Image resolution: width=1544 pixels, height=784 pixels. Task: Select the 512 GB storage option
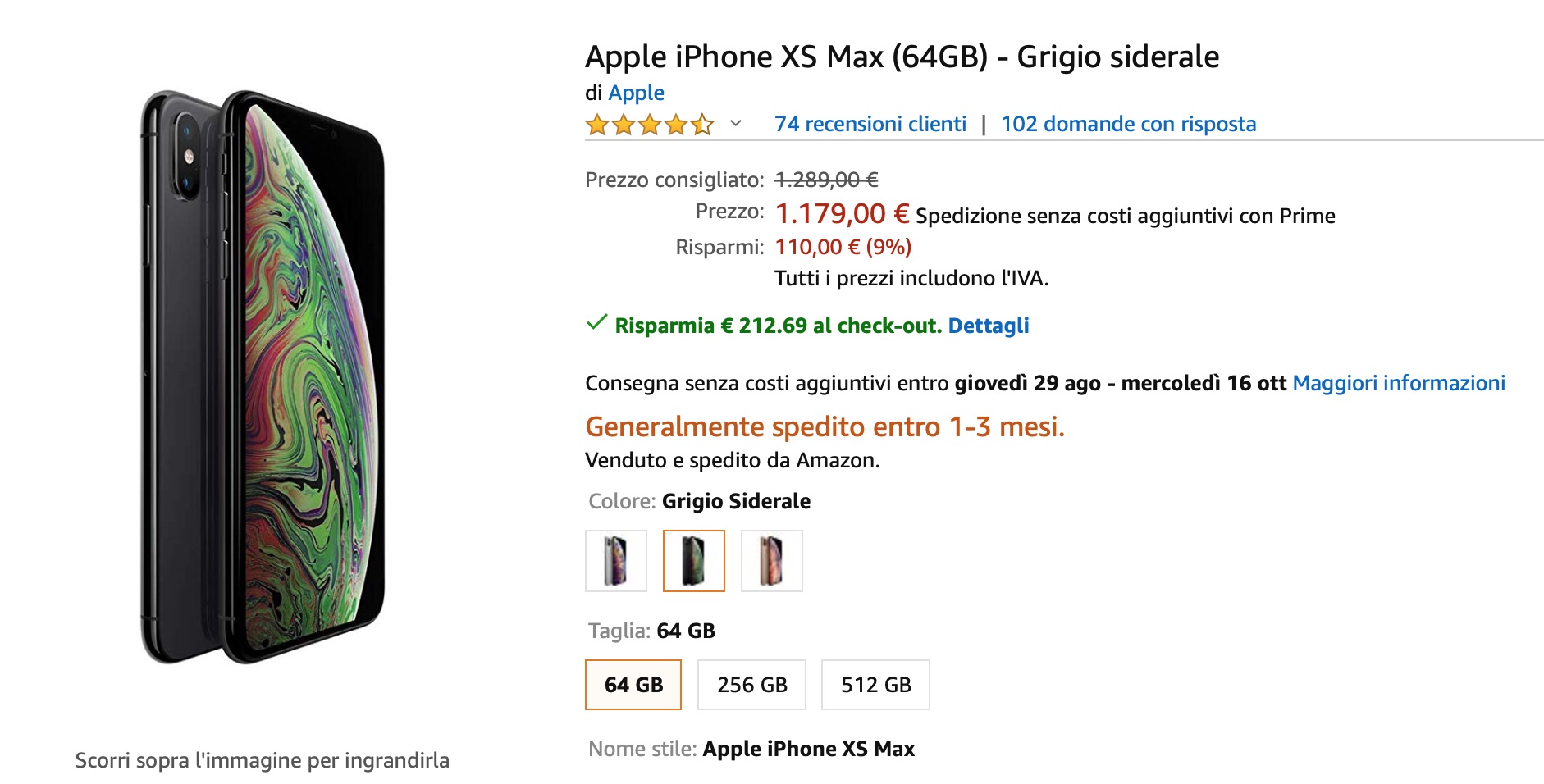(x=874, y=685)
